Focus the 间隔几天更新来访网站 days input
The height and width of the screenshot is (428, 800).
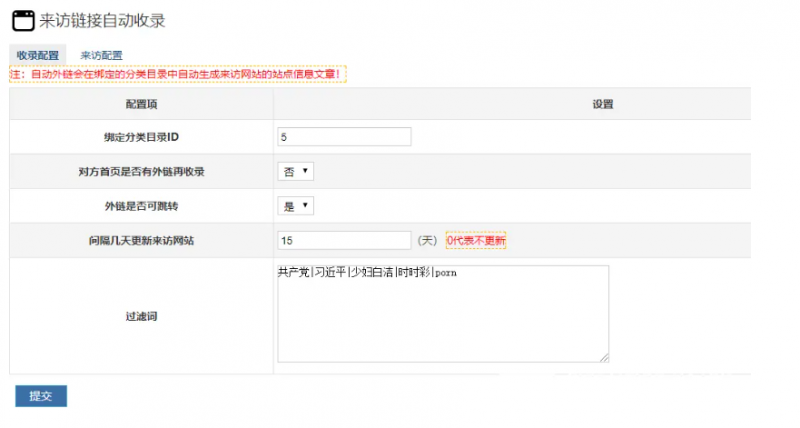[344, 240]
